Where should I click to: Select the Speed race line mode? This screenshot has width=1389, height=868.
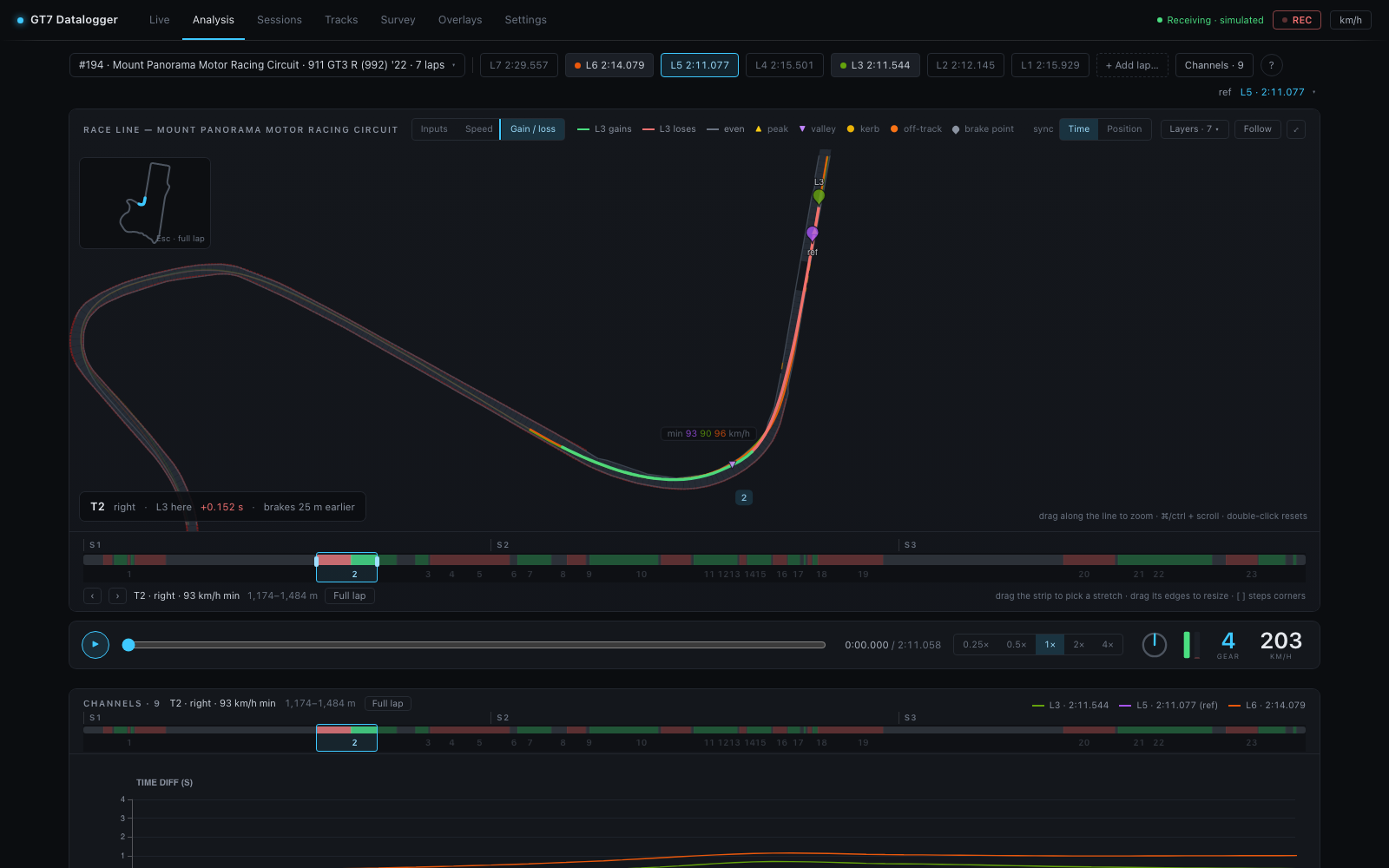(x=479, y=129)
